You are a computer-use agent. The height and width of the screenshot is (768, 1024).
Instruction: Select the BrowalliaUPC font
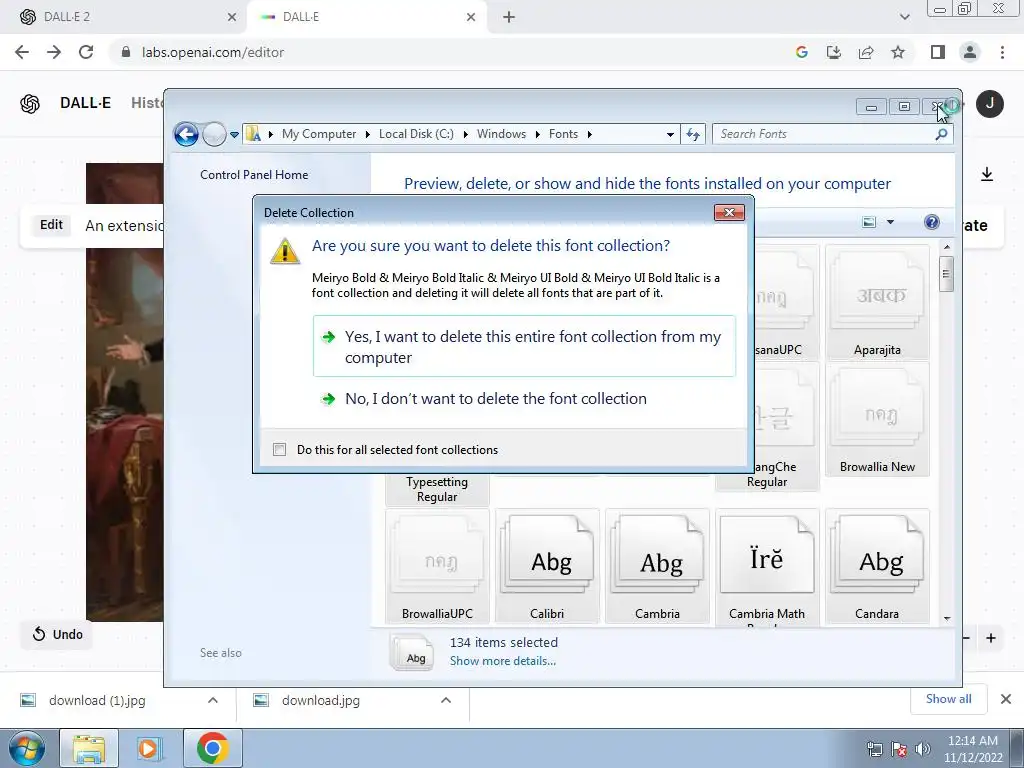tap(437, 566)
